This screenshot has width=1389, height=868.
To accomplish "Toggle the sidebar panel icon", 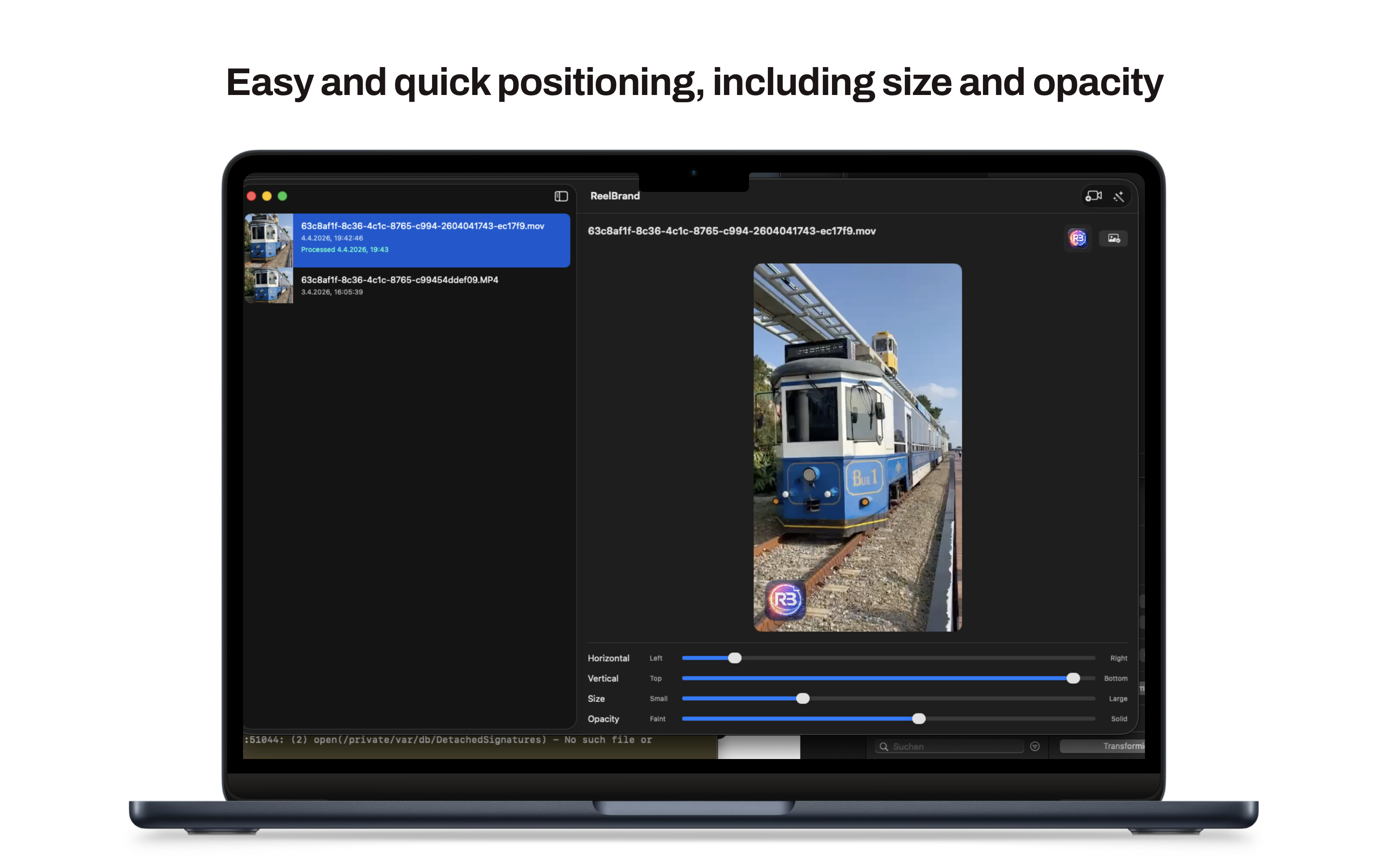I will click(561, 196).
